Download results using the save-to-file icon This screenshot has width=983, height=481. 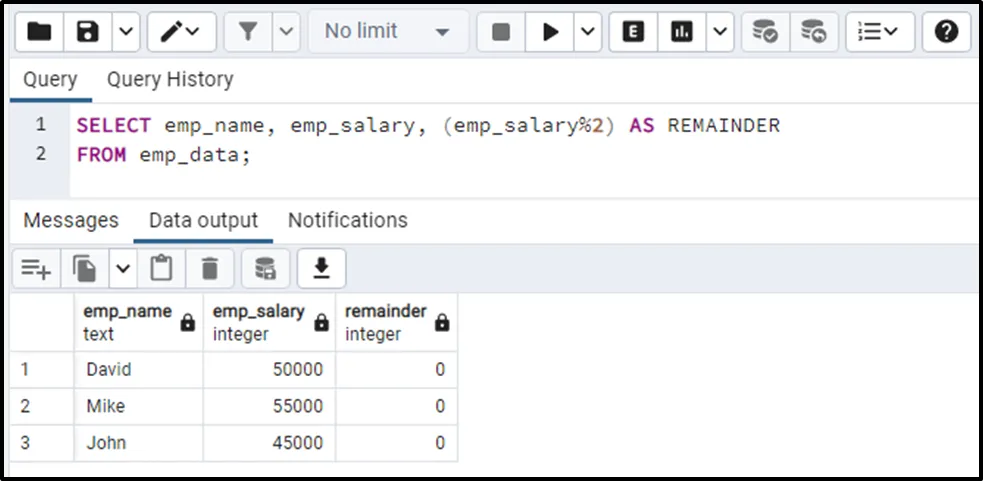(x=321, y=268)
